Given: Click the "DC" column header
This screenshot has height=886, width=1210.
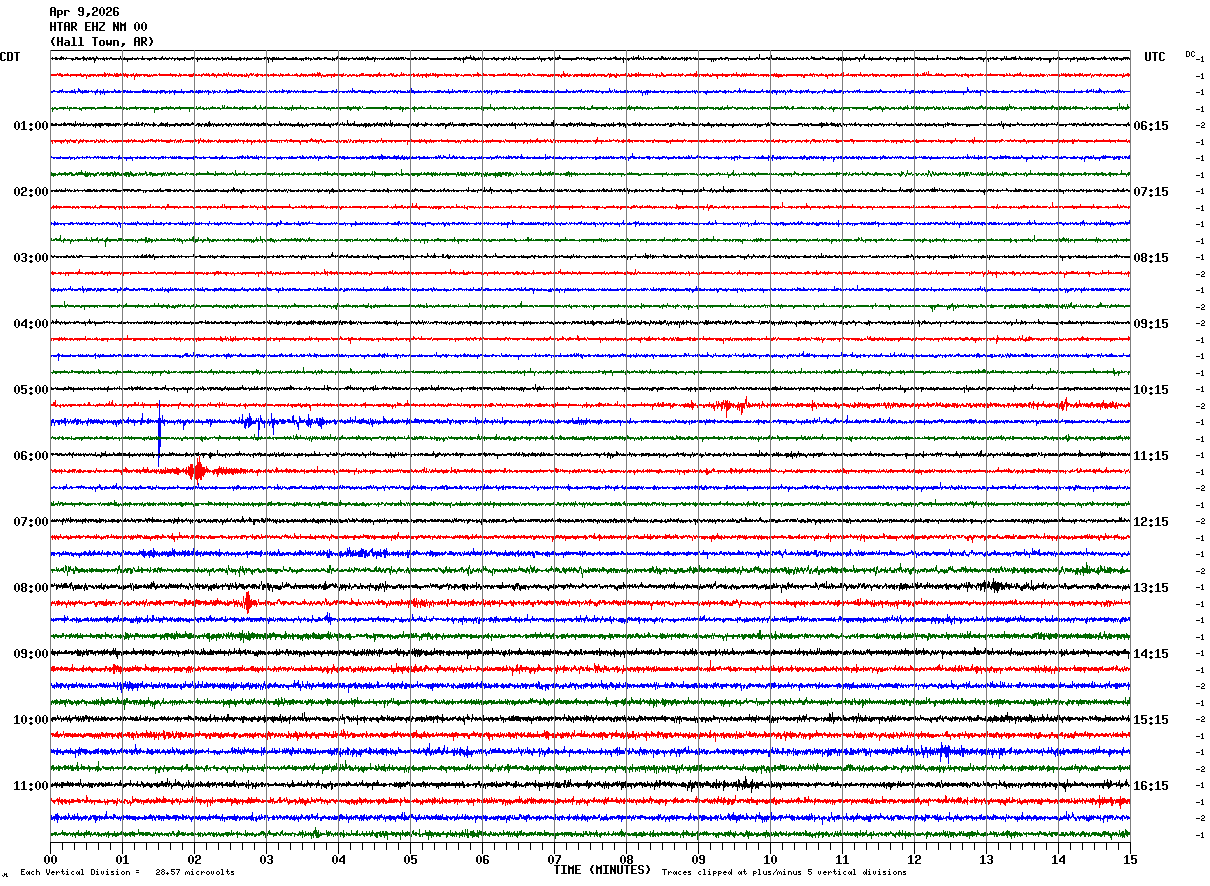Looking at the screenshot, I should 1190,54.
